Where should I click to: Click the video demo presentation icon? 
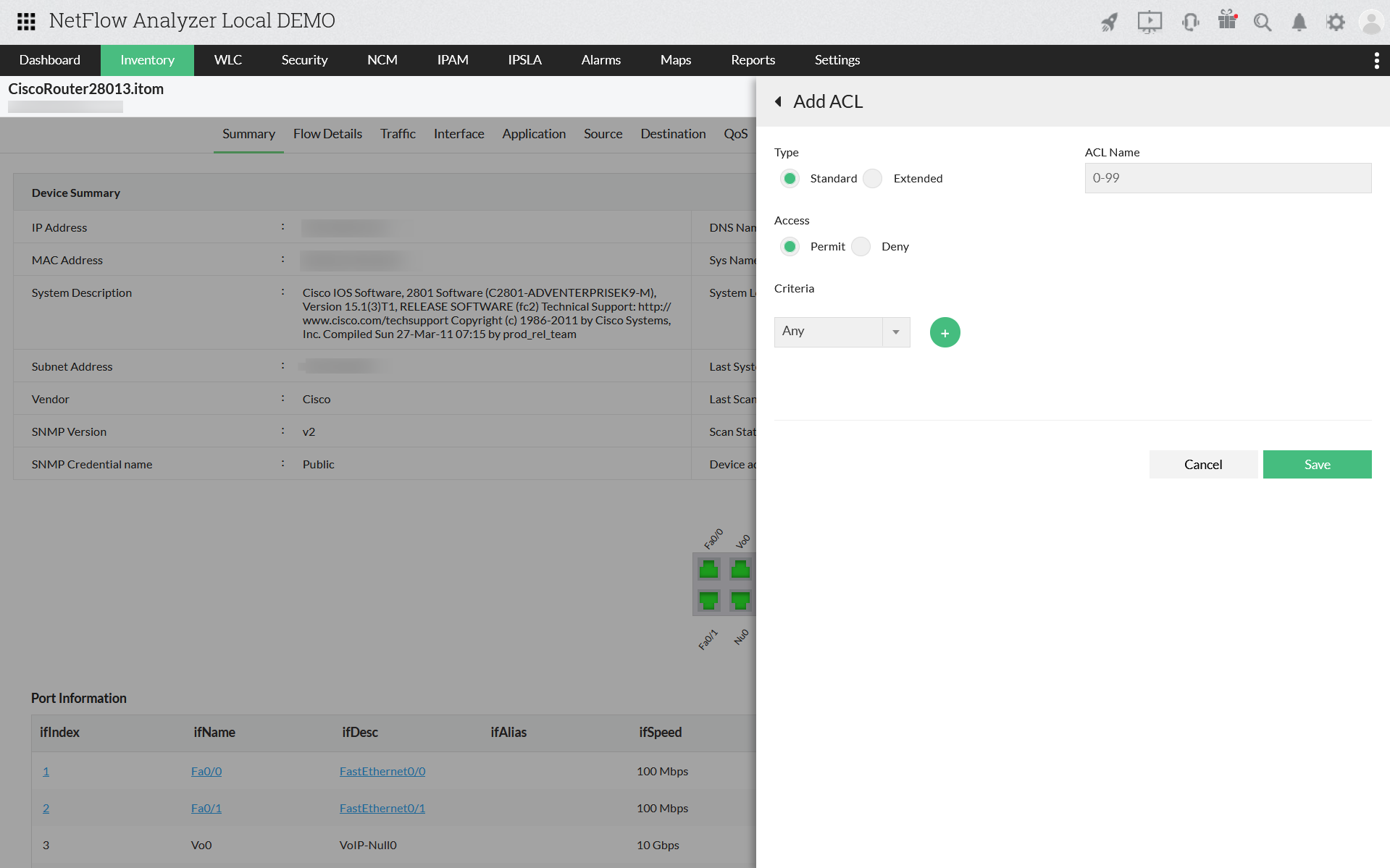(x=1149, y=22)
